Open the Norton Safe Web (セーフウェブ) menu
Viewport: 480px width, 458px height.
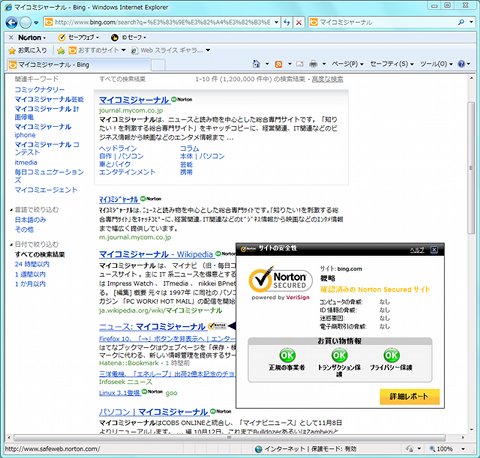click(x=78, y=37)
